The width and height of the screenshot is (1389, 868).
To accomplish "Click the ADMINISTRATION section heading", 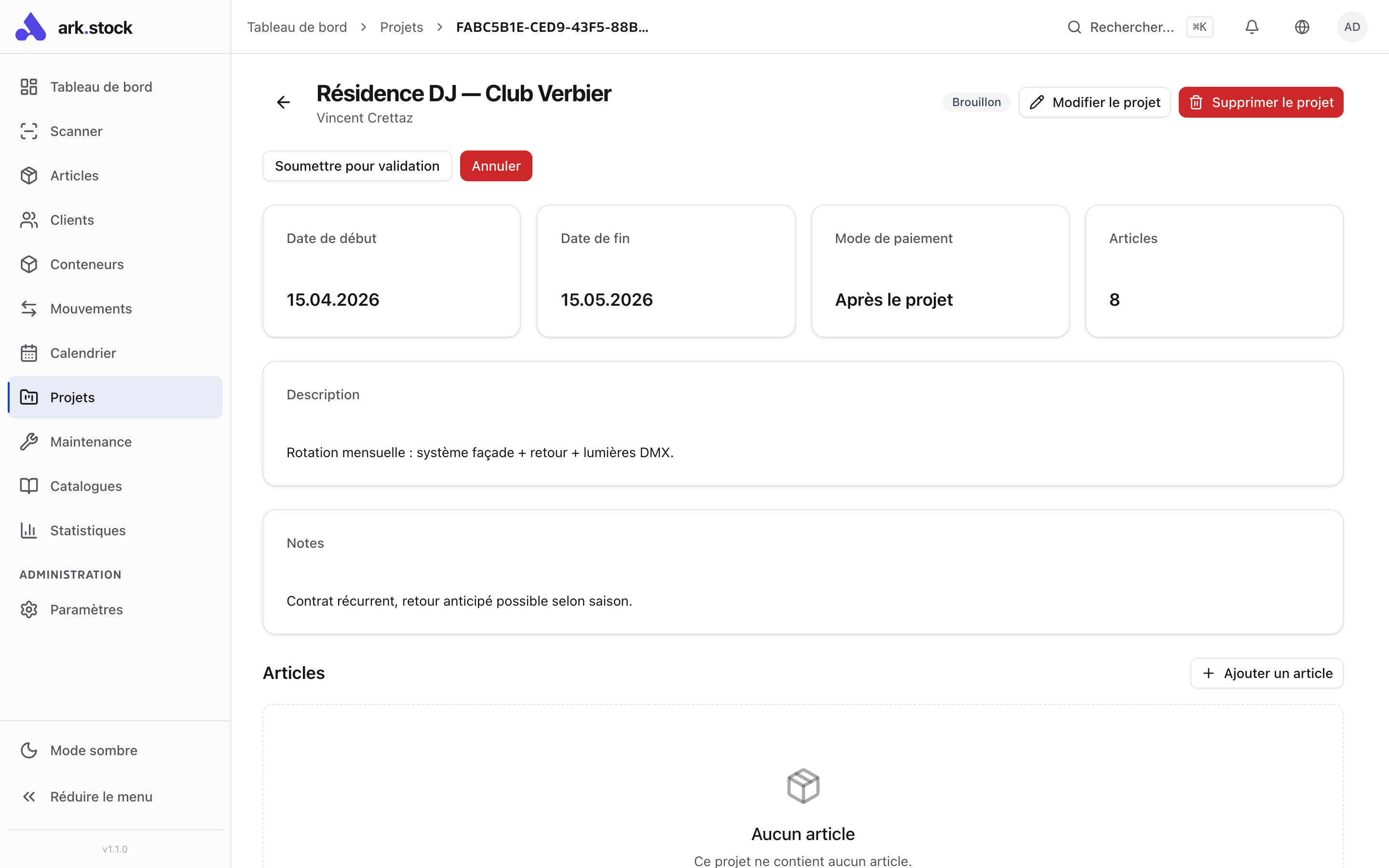I will (x=70, y=575).
